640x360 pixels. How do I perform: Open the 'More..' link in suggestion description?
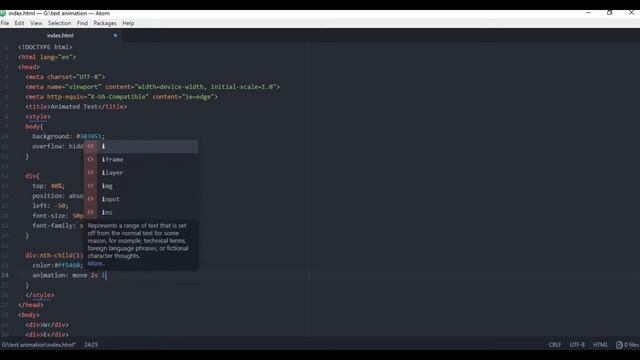tap(96, 263)
